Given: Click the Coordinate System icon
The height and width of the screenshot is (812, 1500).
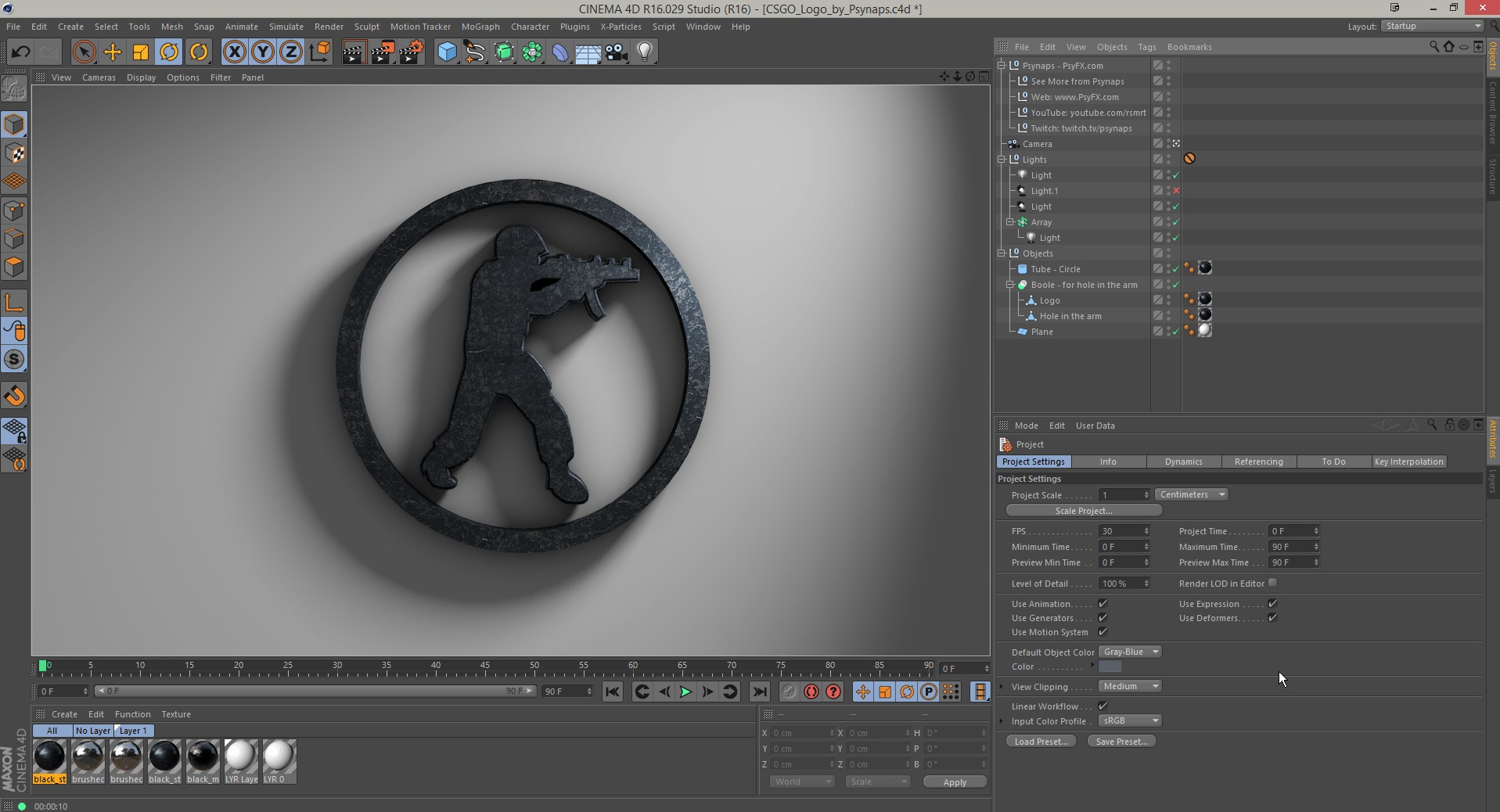Looking at the screenshot, I should 320,52.
